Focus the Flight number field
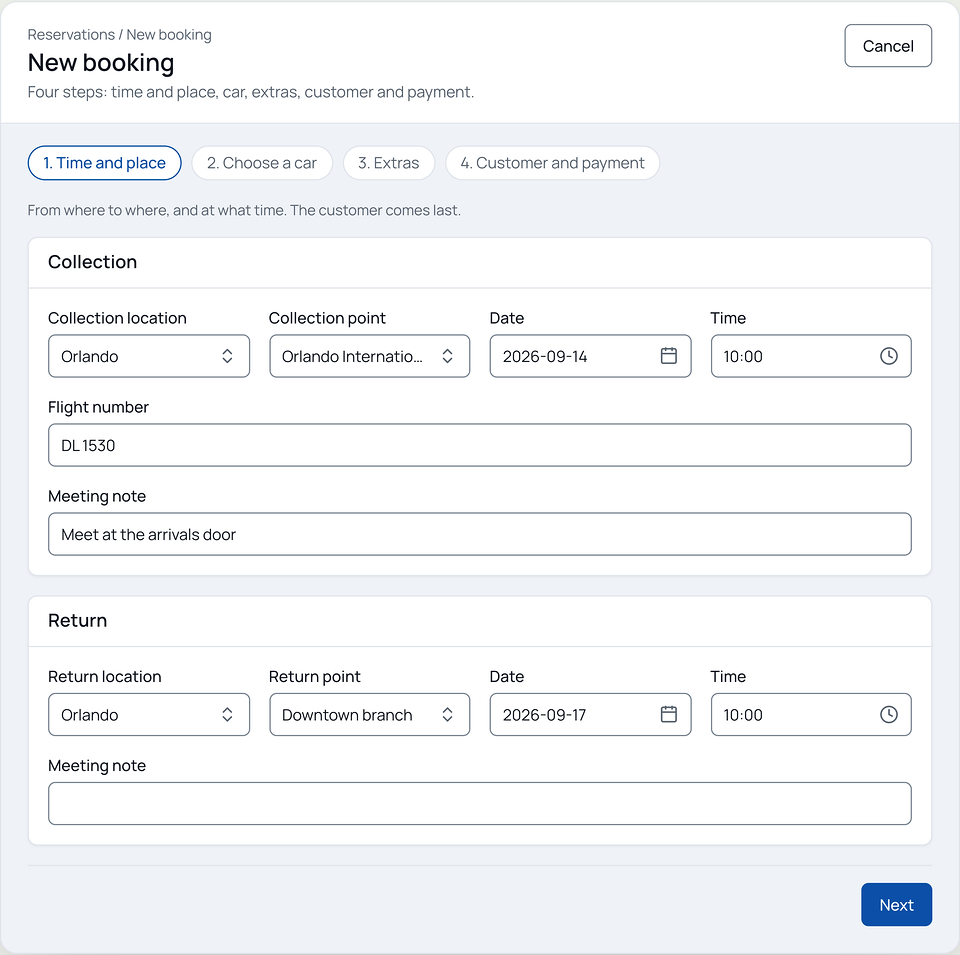Screen dimensions: 960x955 [x=479, y=445]
